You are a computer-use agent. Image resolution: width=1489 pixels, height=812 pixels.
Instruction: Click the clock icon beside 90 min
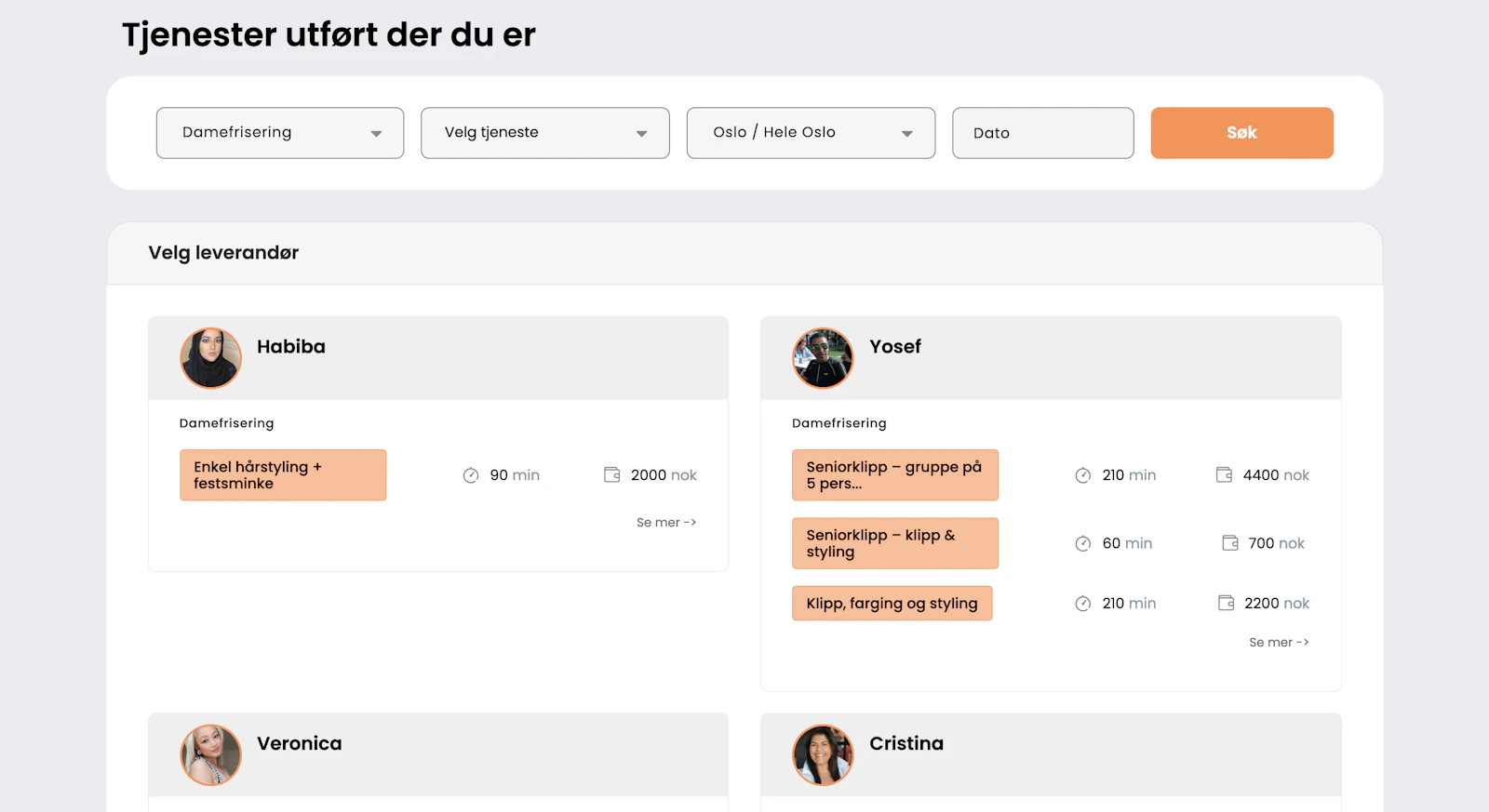point(471,475)
